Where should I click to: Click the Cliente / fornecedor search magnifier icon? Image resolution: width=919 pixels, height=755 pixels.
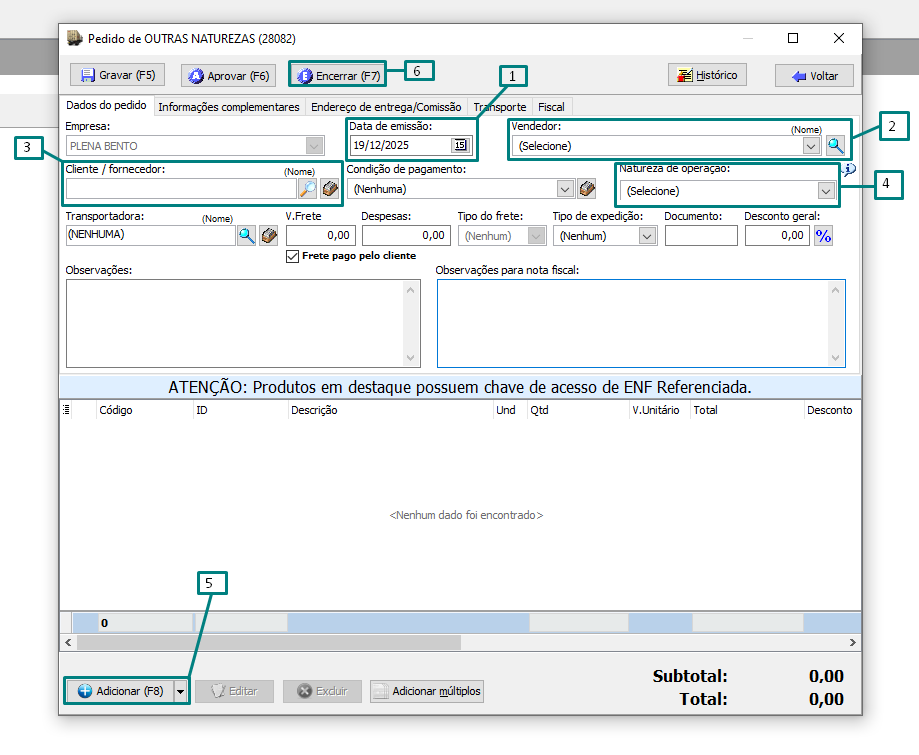click(307, 188)
